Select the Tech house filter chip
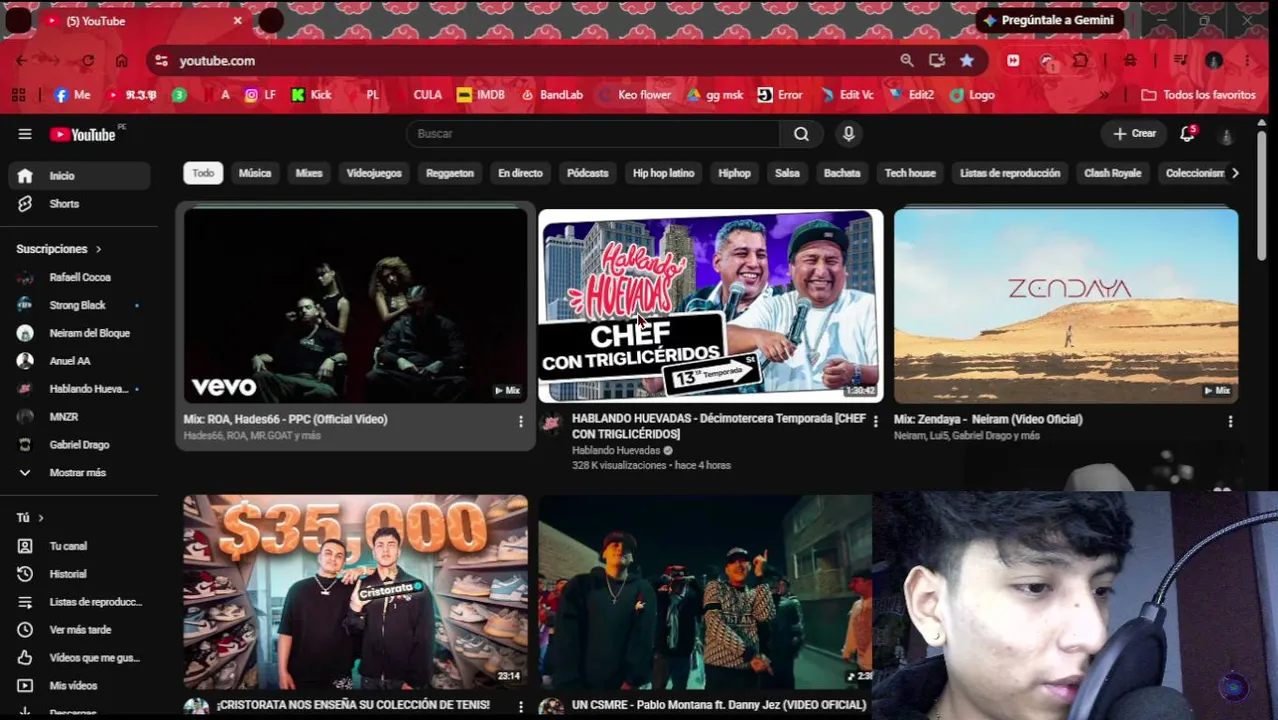 coord(910,173)
